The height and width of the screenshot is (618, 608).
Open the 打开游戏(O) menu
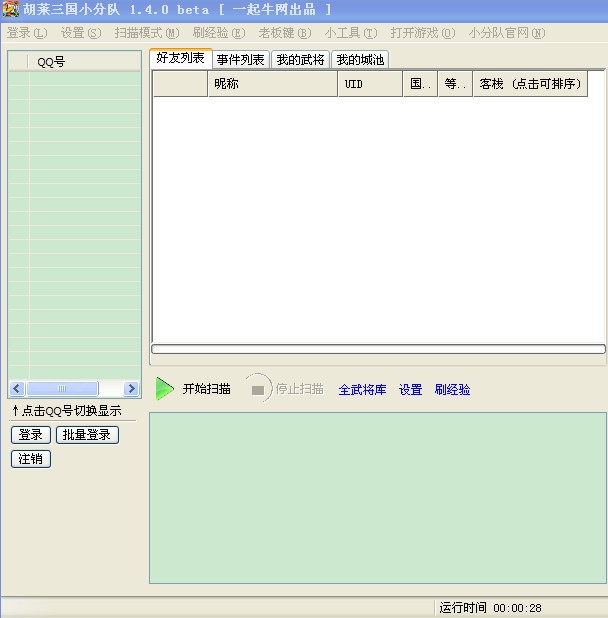coord(423,33)
